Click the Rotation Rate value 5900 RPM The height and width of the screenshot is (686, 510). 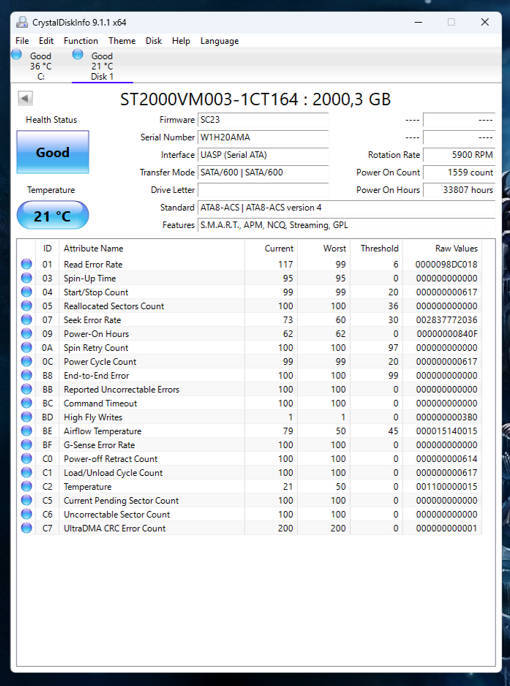[459, 154]
